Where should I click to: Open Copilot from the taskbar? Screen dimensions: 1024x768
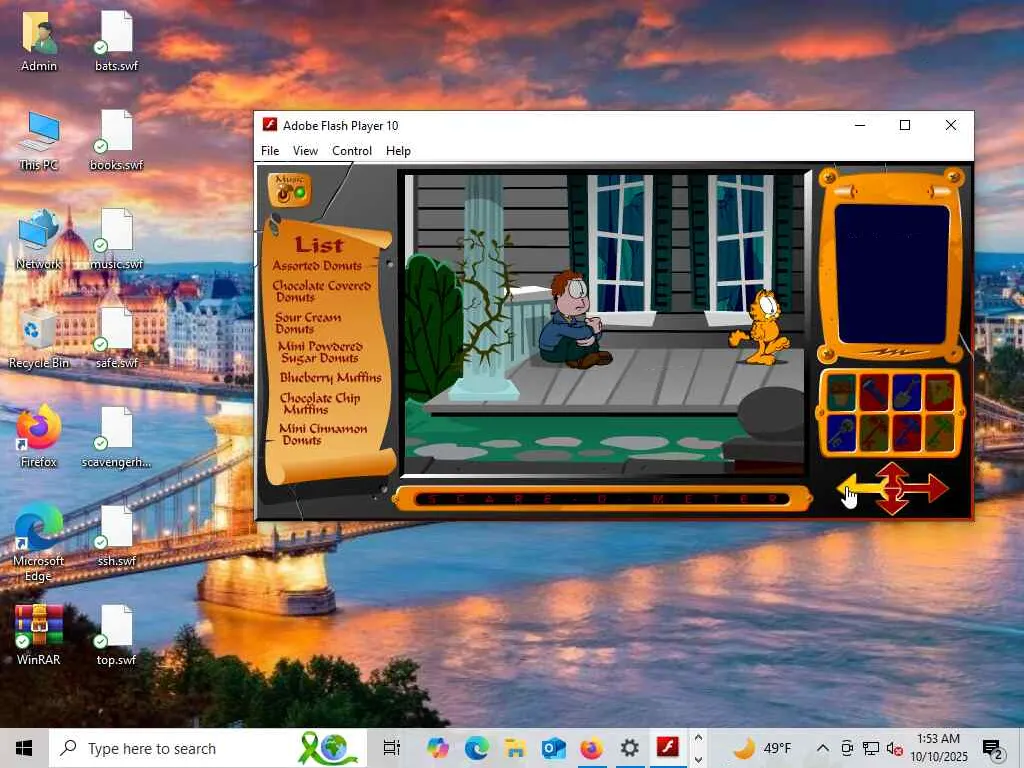437,748
